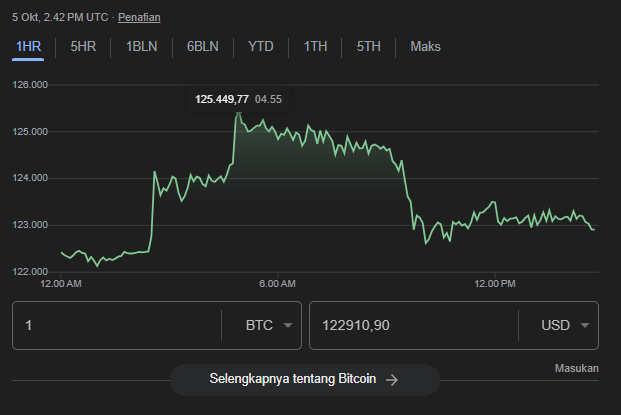The height and width of the screenshot is (415, 621).
Task: Show the 1BLN chart range
Action: pyautogui.click(x=141, y=46)
